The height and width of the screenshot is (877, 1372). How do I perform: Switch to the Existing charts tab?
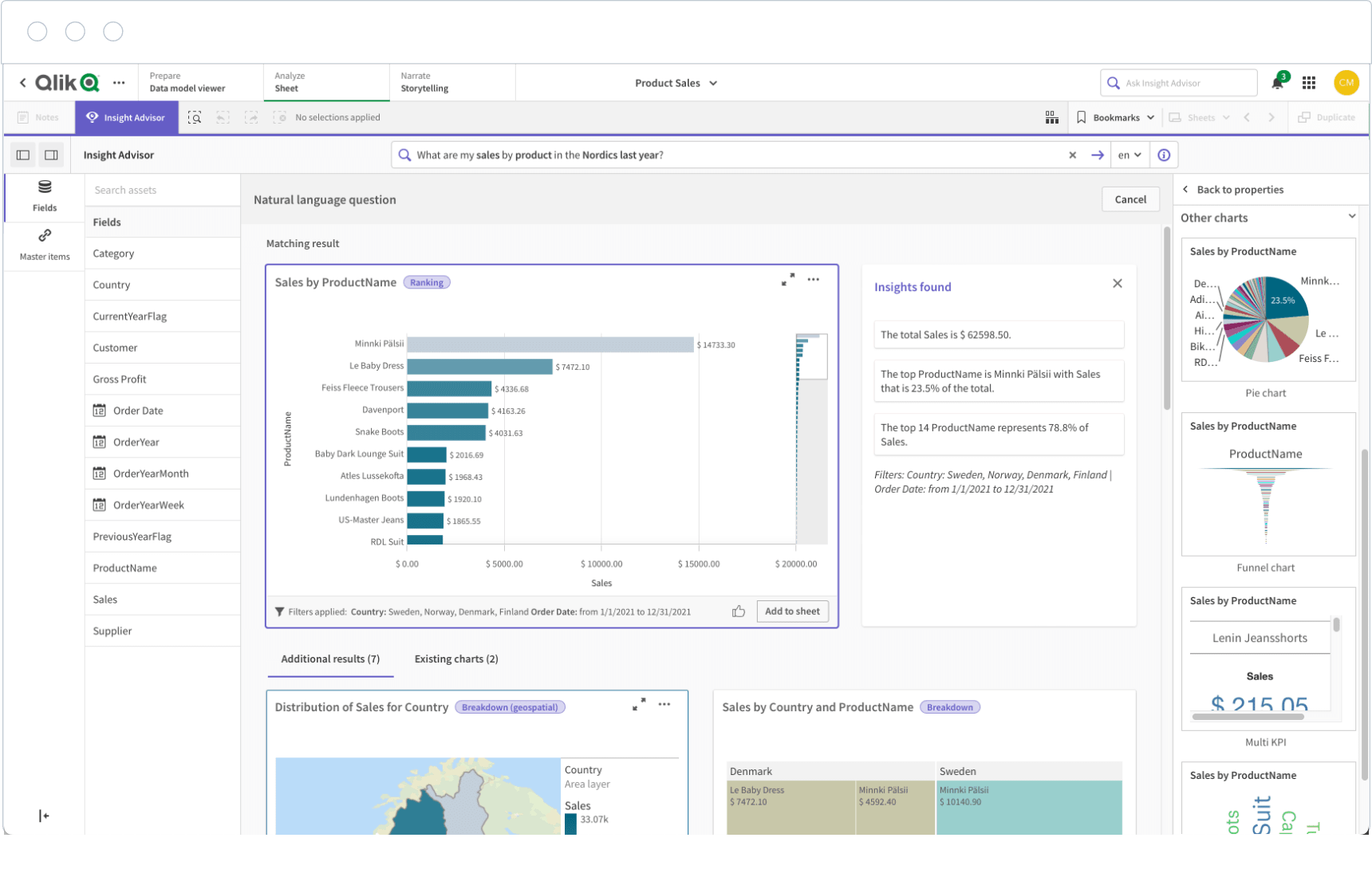point(455,659)
